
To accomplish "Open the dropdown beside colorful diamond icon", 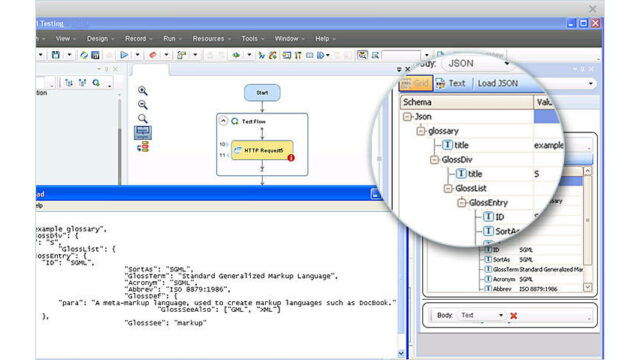I will 249,55.
